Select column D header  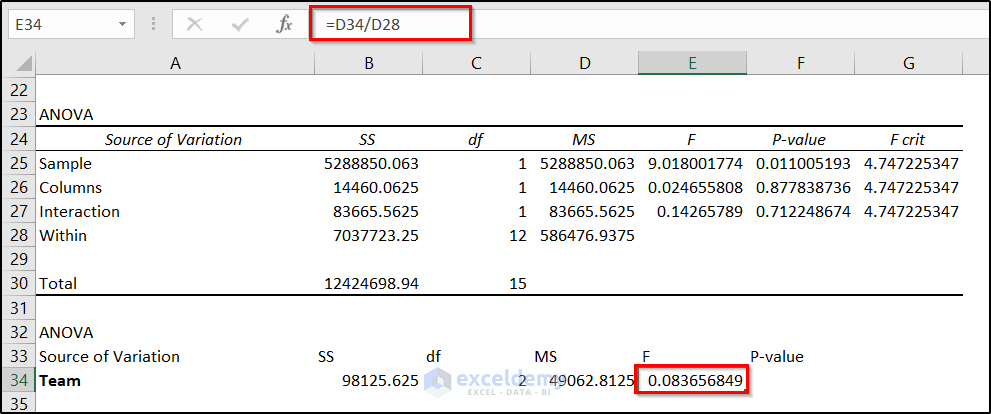(585, 63)
